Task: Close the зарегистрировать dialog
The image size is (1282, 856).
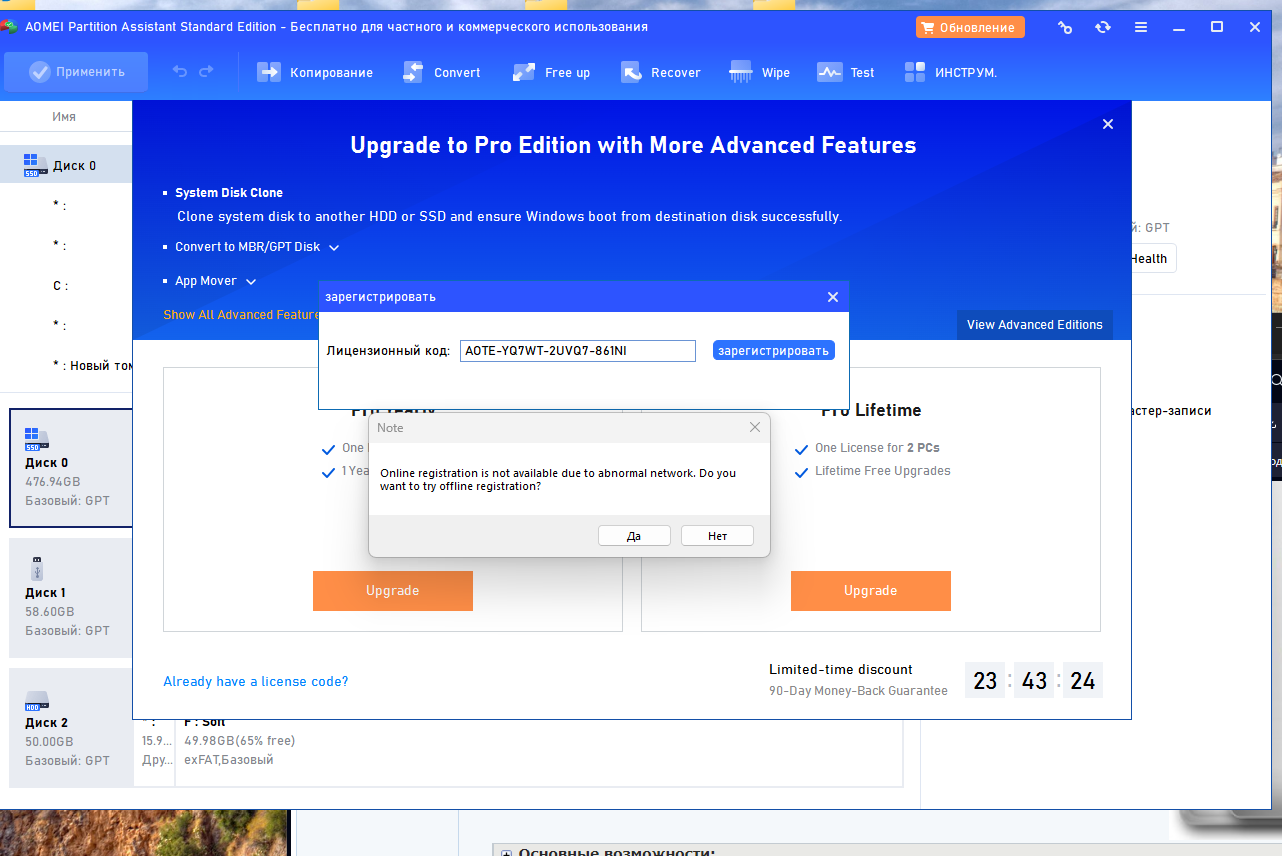Action: (x=833, y=297)
